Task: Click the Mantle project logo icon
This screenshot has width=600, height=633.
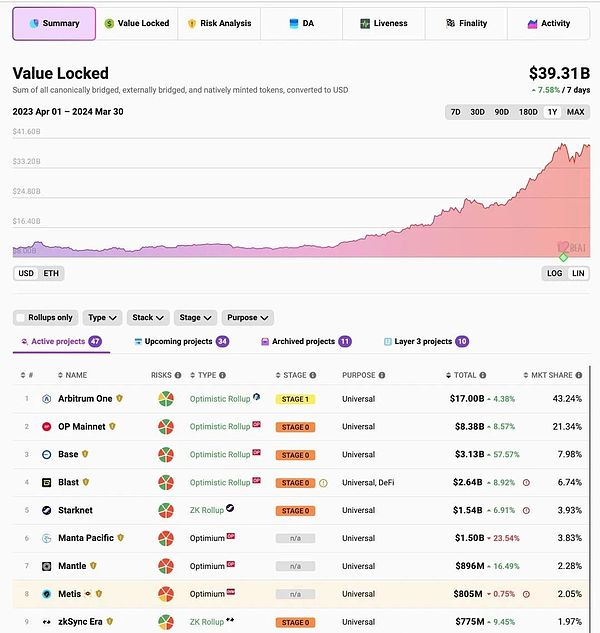Action: (47, 566)
